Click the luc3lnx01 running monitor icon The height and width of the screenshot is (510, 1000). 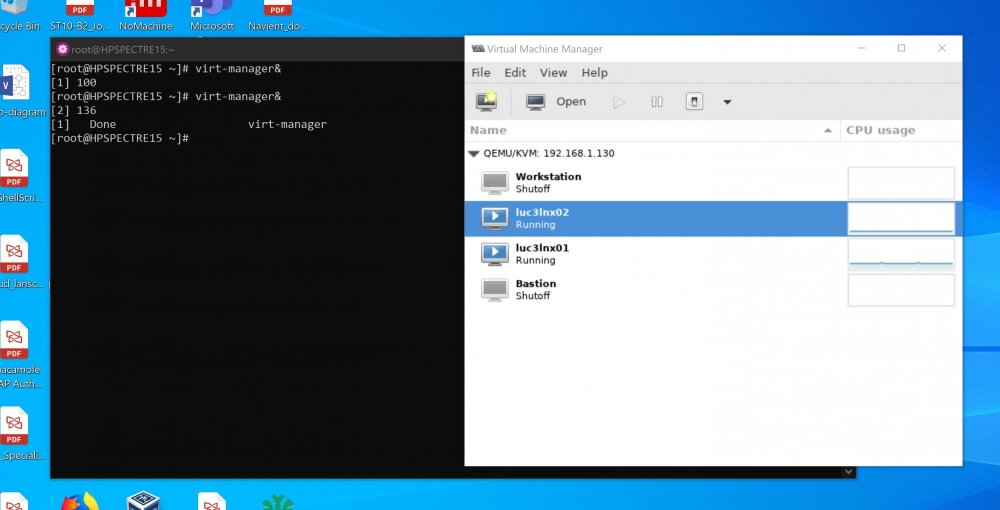pyautogui.click(x=495, y=254)
